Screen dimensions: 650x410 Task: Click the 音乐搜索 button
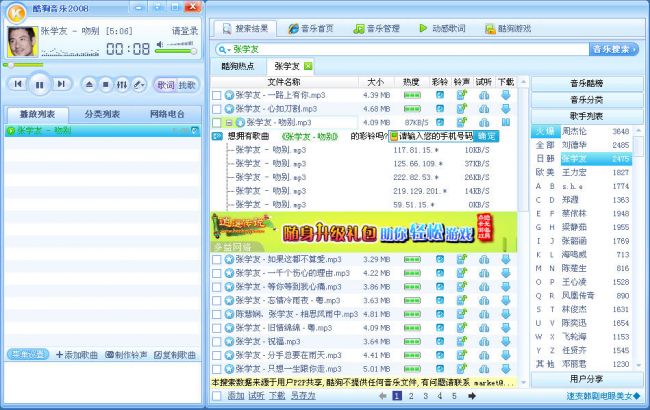(x=614, y=49)
